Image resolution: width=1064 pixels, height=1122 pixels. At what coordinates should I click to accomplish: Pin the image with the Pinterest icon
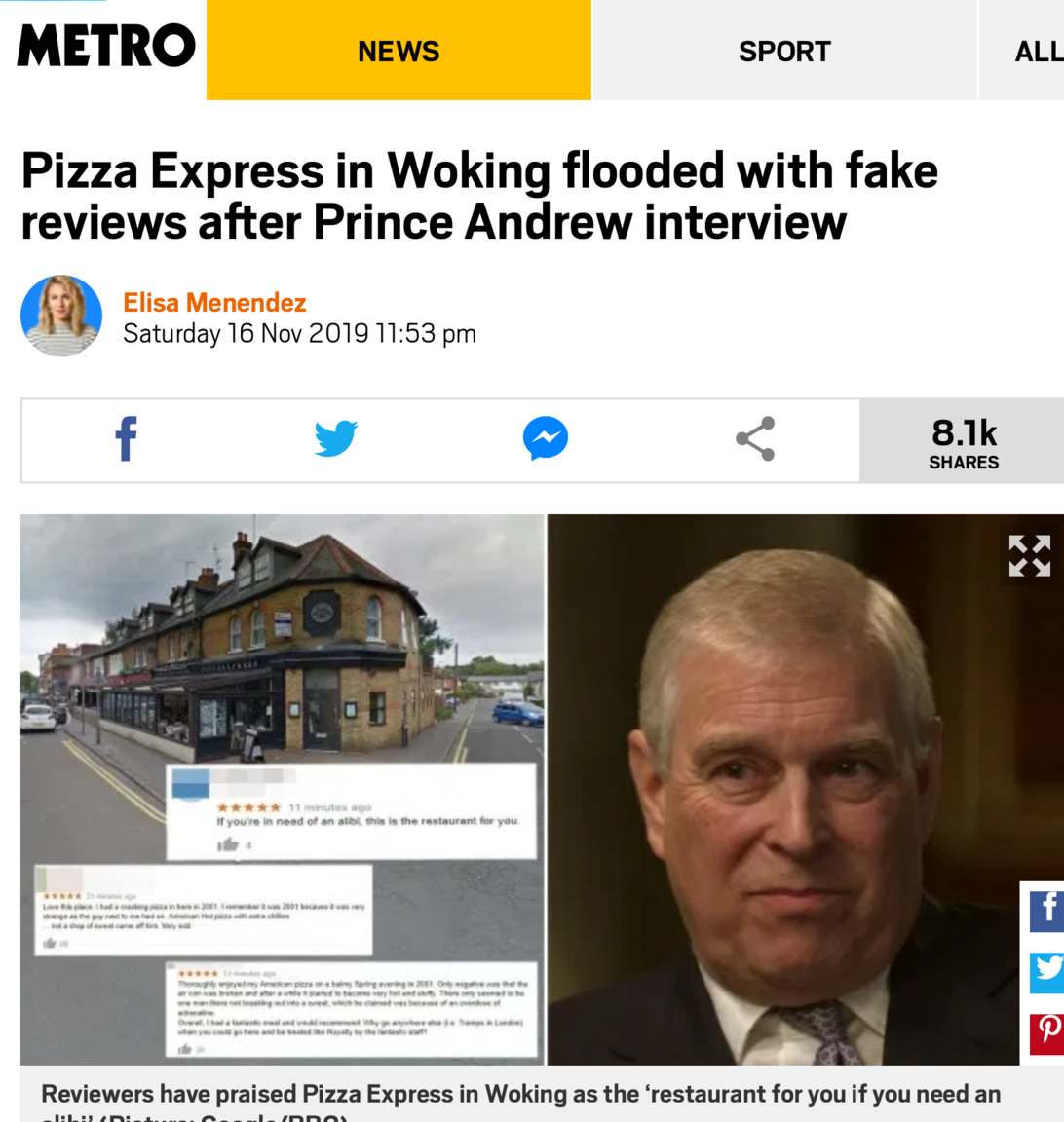(x=1046, y=1033)
